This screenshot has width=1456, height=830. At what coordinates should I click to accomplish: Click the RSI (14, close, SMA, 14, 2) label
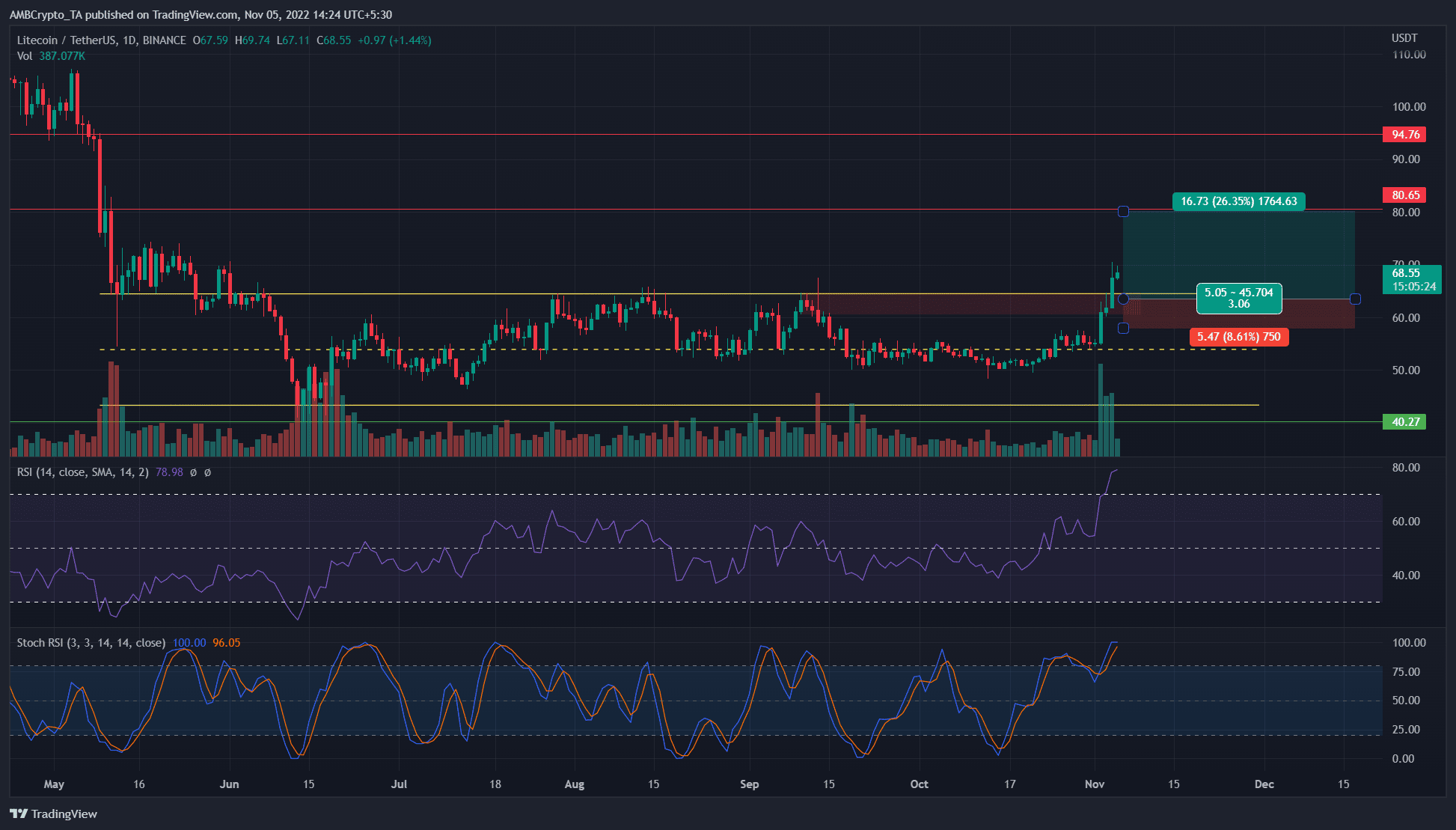82,472
